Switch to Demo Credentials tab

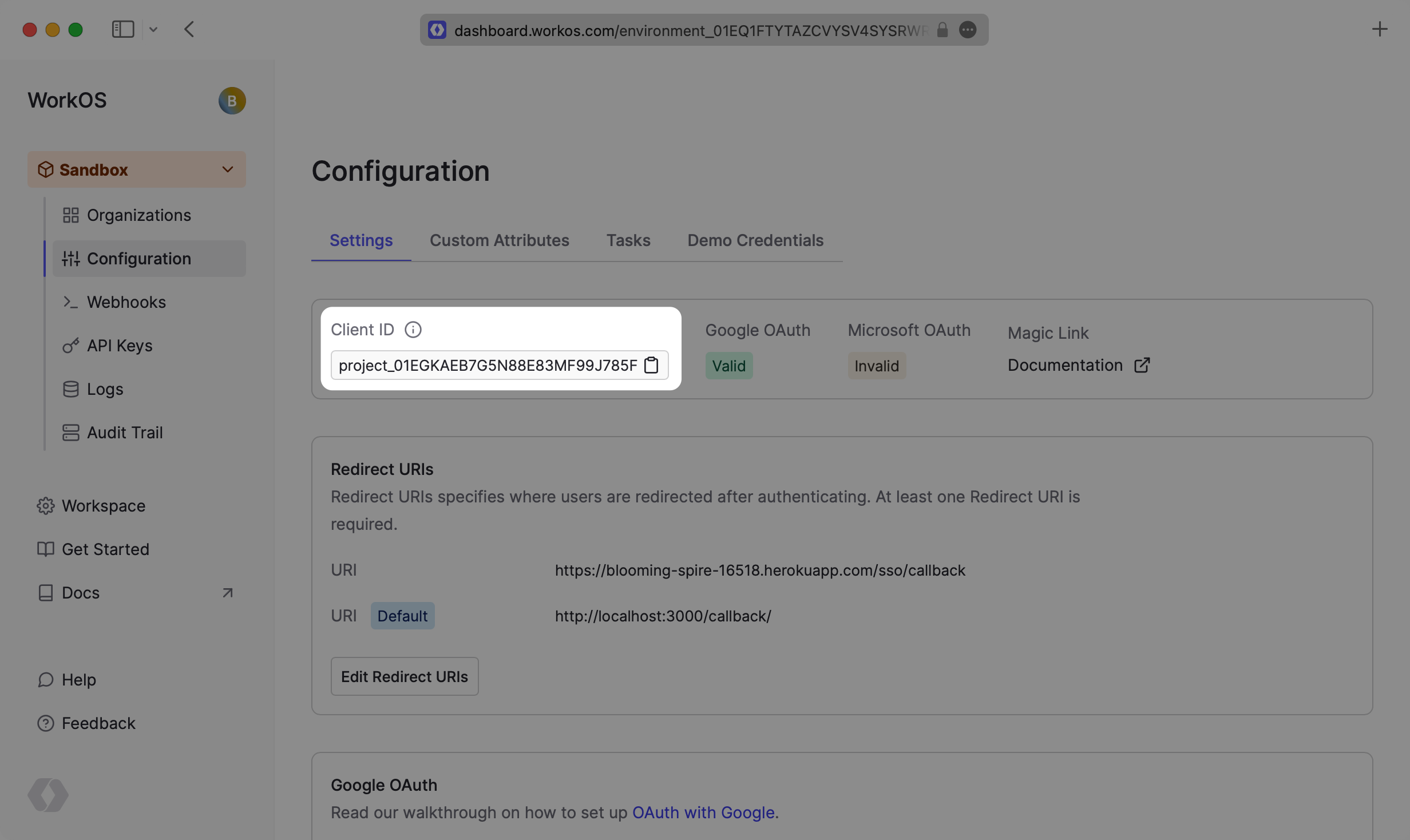(x=755, y=240)
